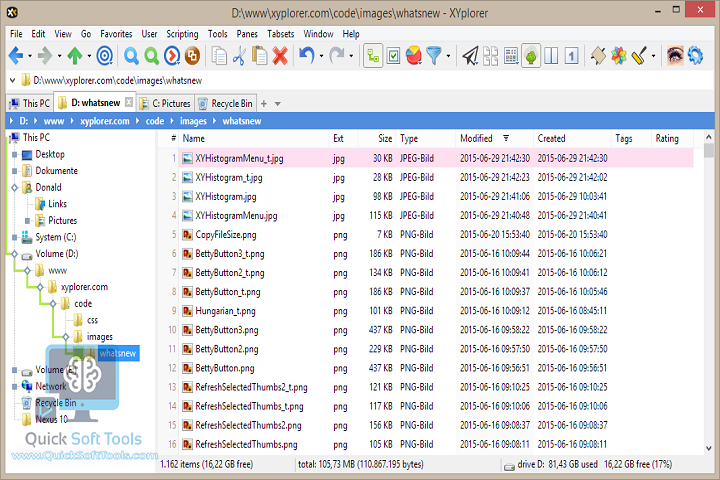Click the Details view grid icon
Image resolution: width=720 pixels, height=480 pixels.
click(511, 56)
